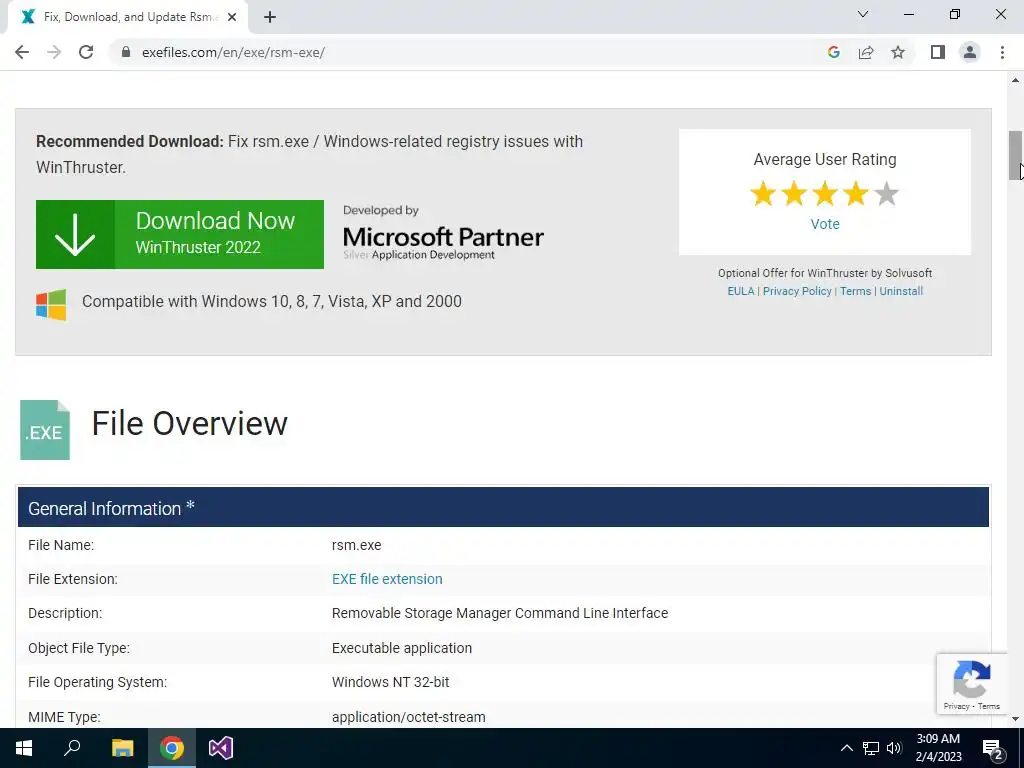Rate with the first star
The width and height of the screenshot is (1024, 768).
tap(763, 194)
